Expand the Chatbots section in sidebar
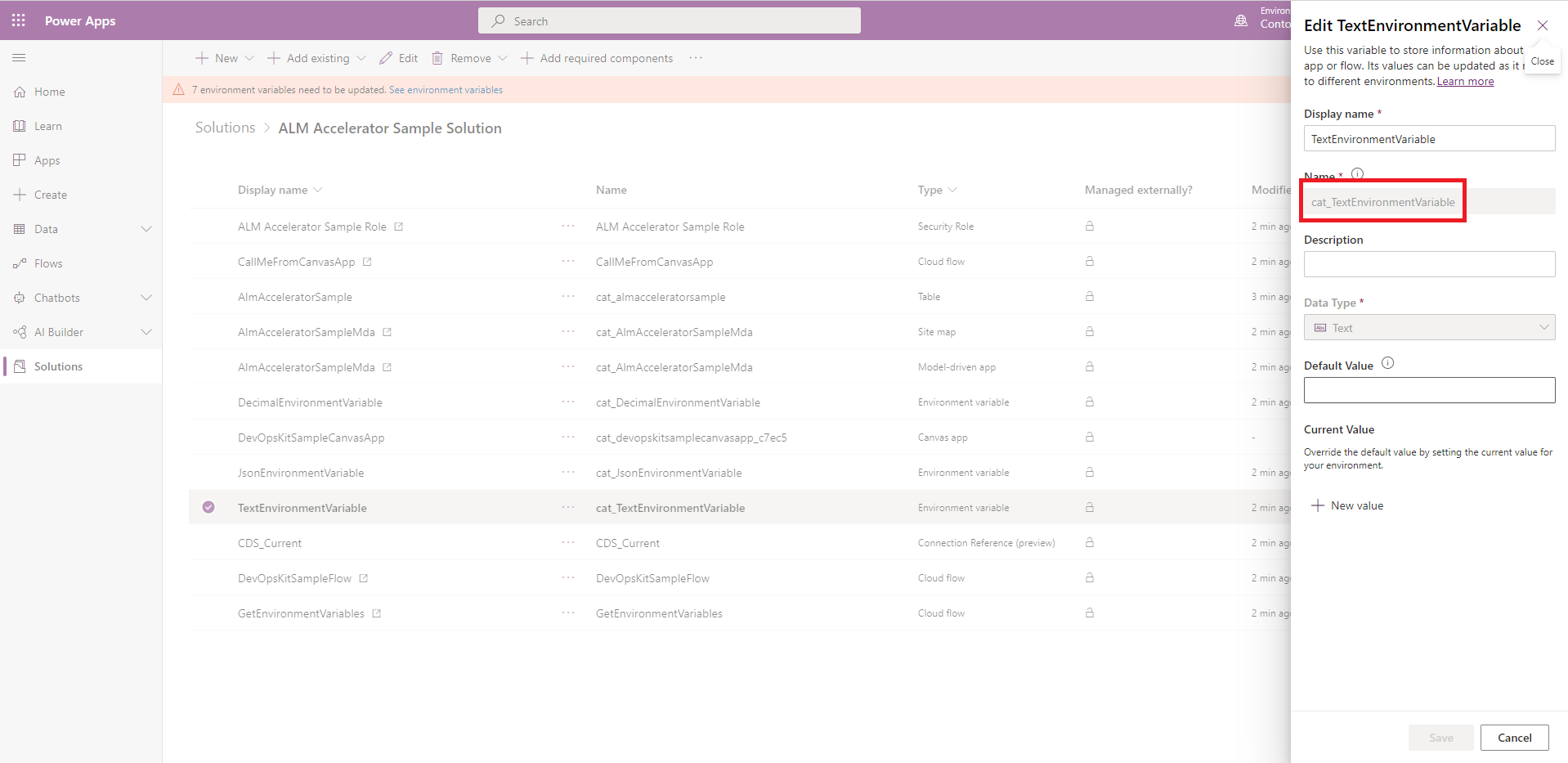Viewport: 1568px width, 763px height. (146, 298)
